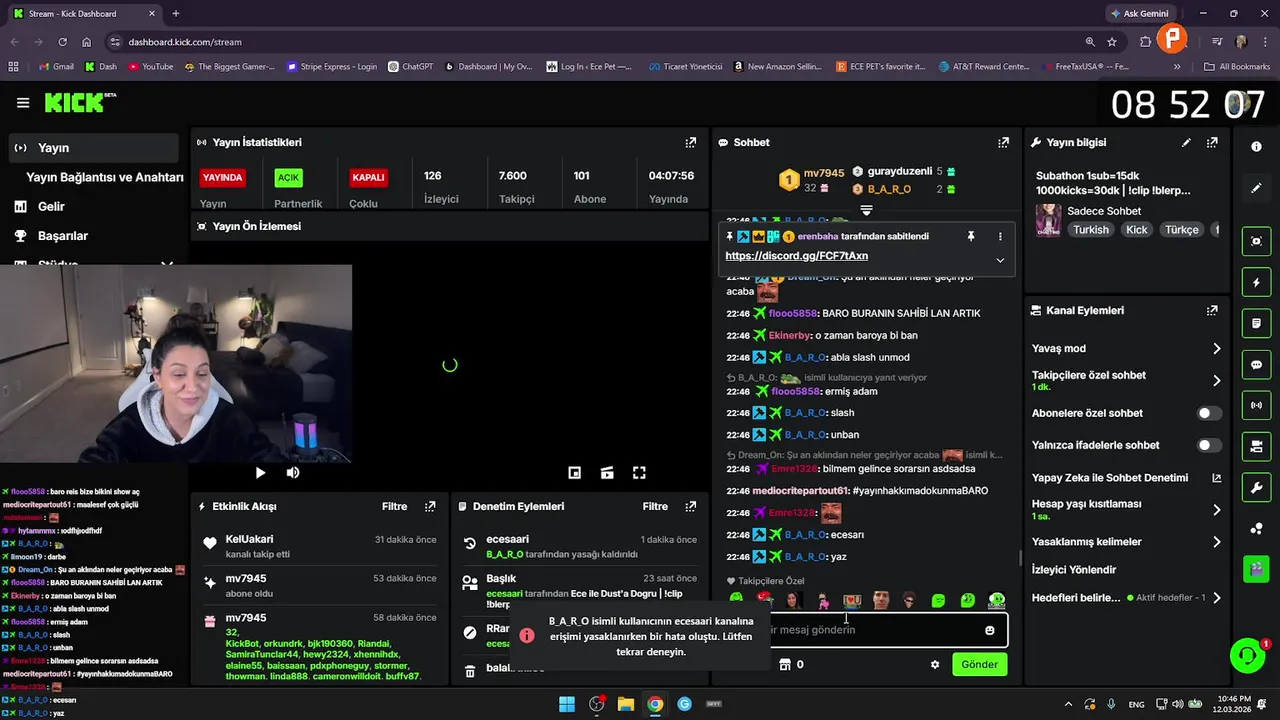This screenshot has width=1280, height=720.
Task: Open the hamburger navigation menu
Action: (x=23, y=103)
